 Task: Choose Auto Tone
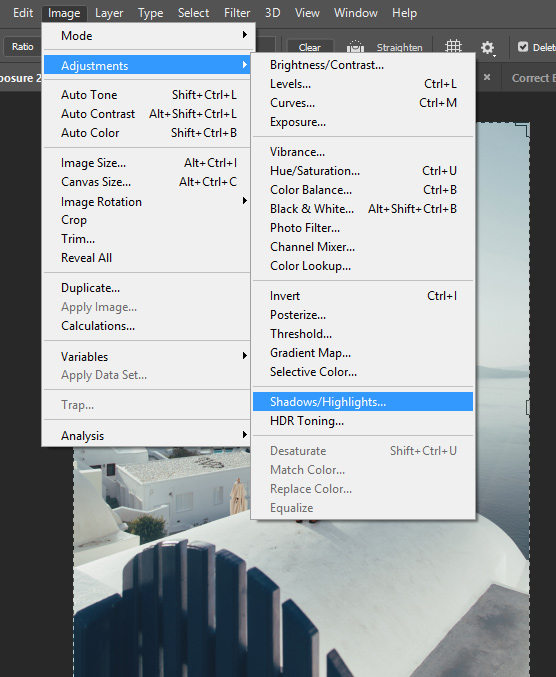[x=147, y=95]
